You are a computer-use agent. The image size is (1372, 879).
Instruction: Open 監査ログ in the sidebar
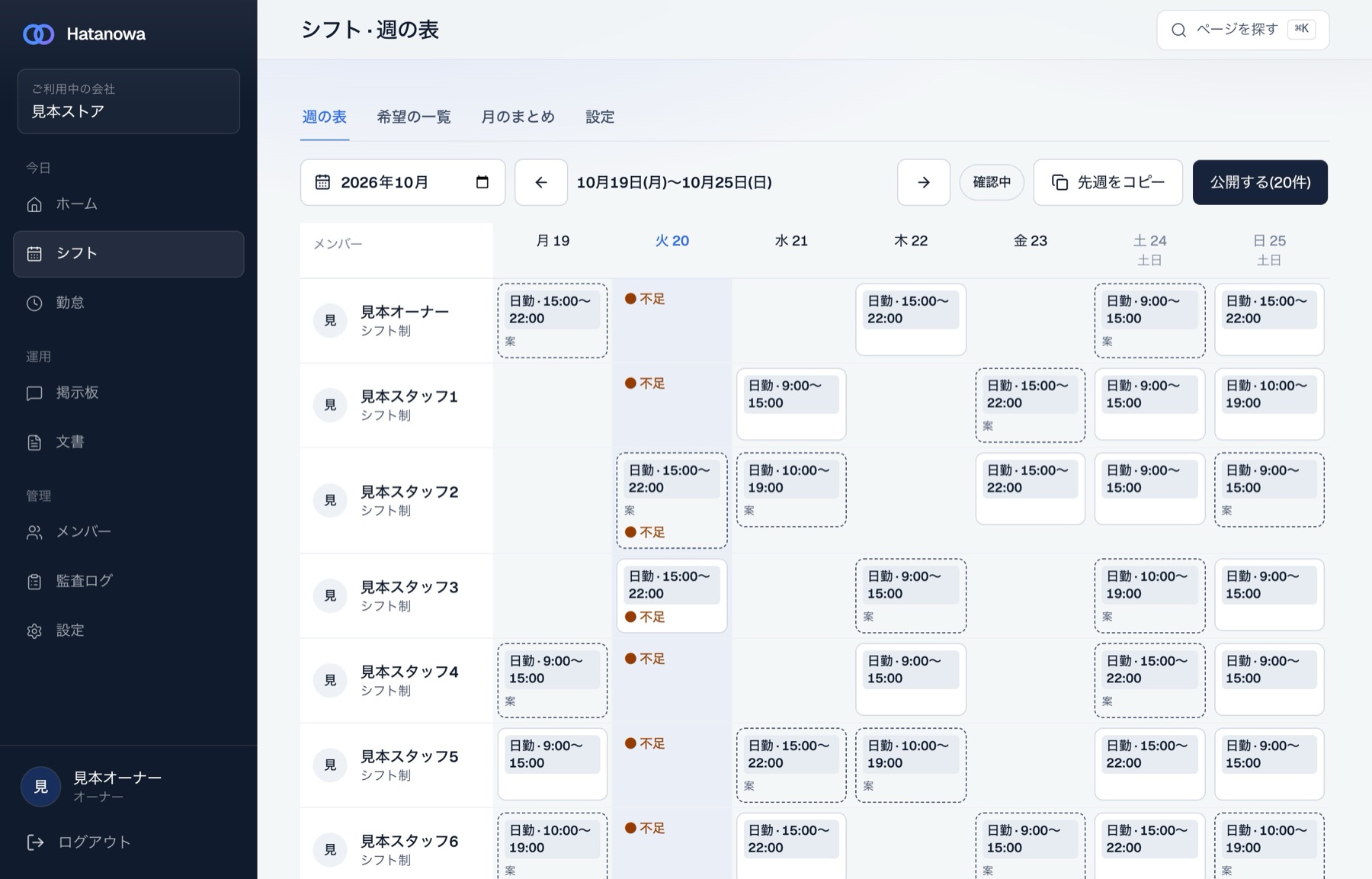(128, 582)
